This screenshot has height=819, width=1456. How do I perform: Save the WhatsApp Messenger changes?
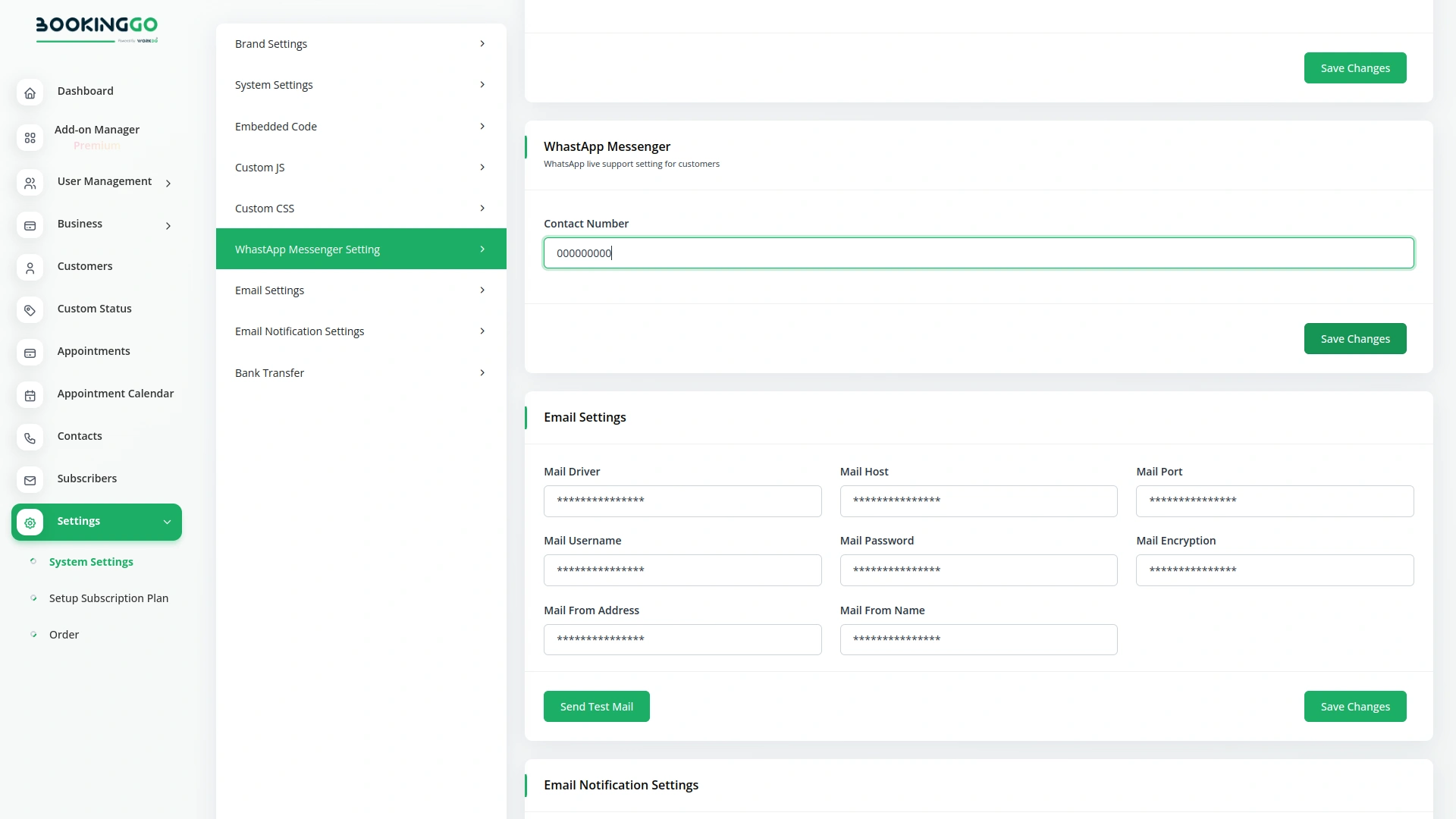(1355, 338)
